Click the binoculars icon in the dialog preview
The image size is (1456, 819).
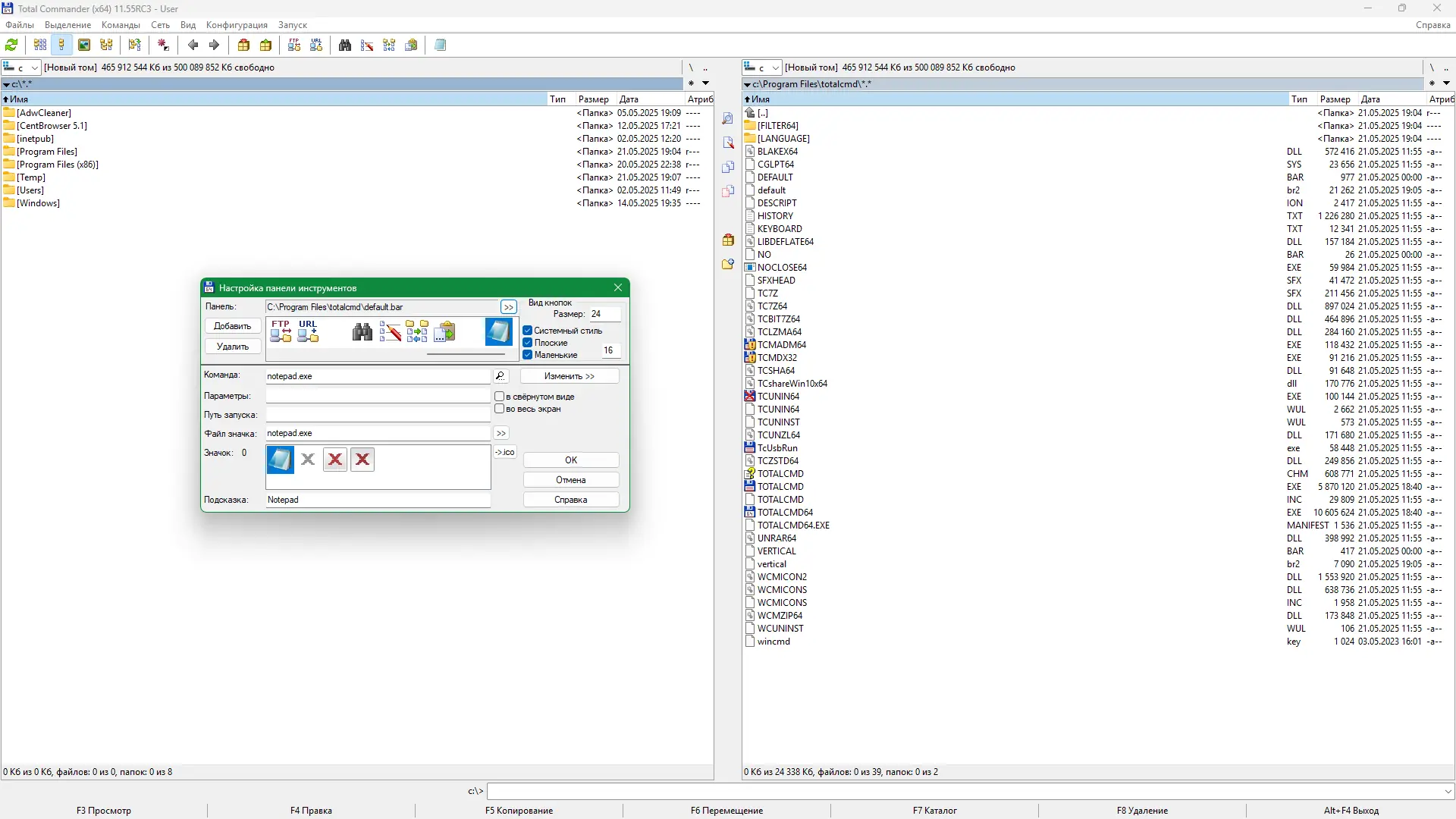click(362, 331)
